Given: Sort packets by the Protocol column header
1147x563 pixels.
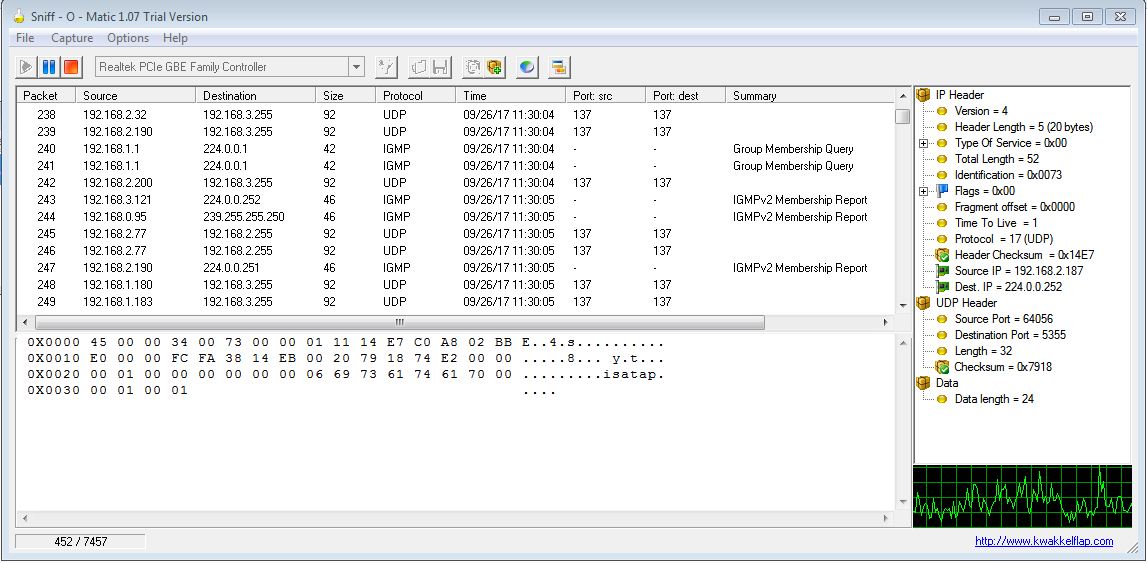Looking at the screenshot, I should (x=403, y=96).
